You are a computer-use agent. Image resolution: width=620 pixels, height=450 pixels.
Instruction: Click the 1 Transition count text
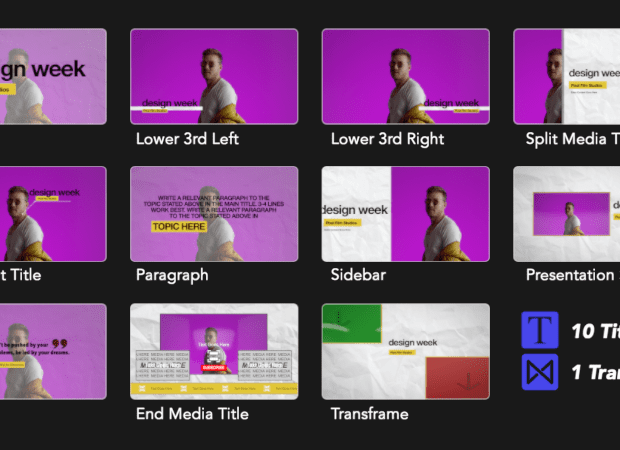(x=595, y=372)
